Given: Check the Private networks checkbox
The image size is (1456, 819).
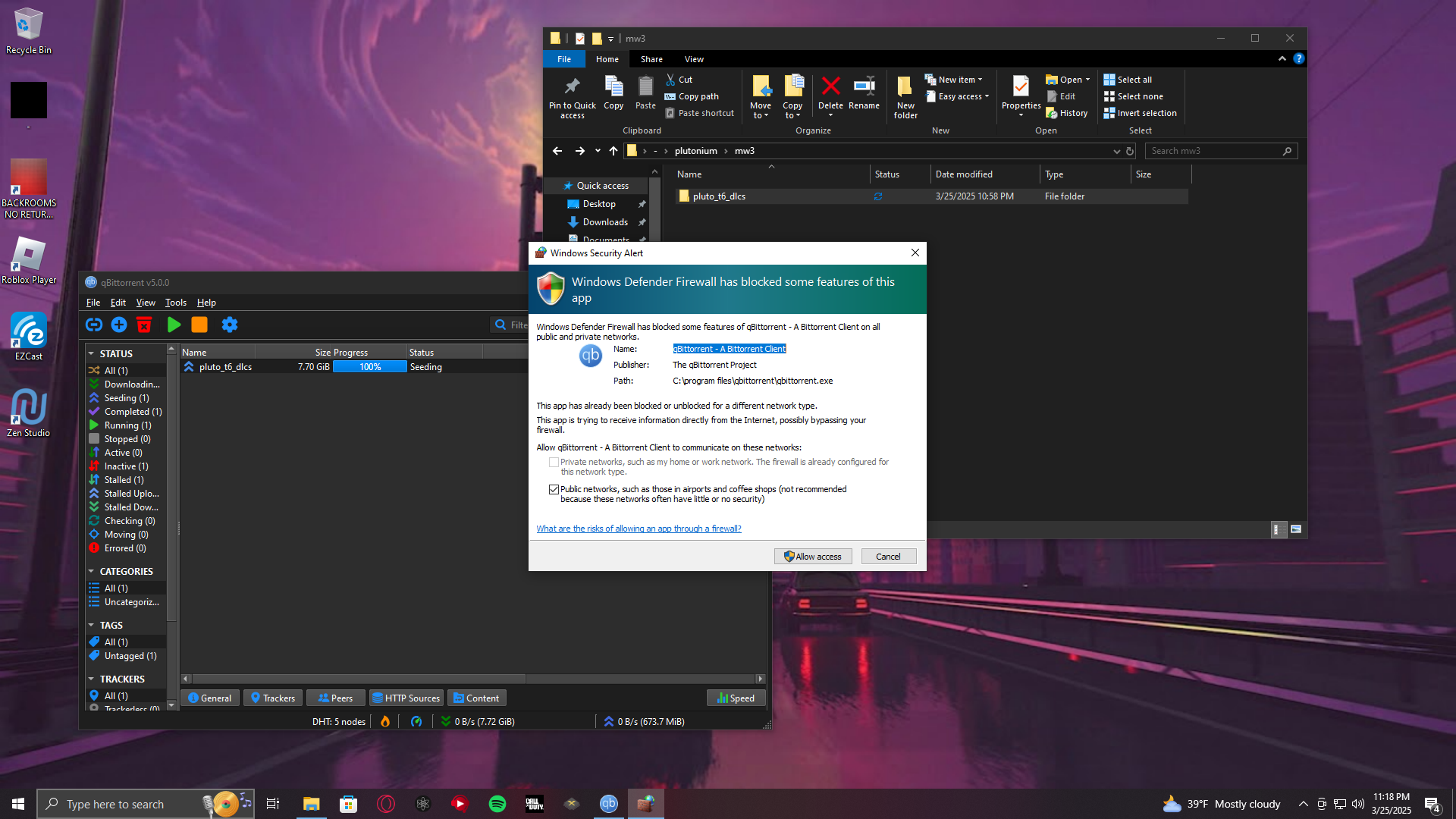Looking at the screenshot, I should coord(554,462).
